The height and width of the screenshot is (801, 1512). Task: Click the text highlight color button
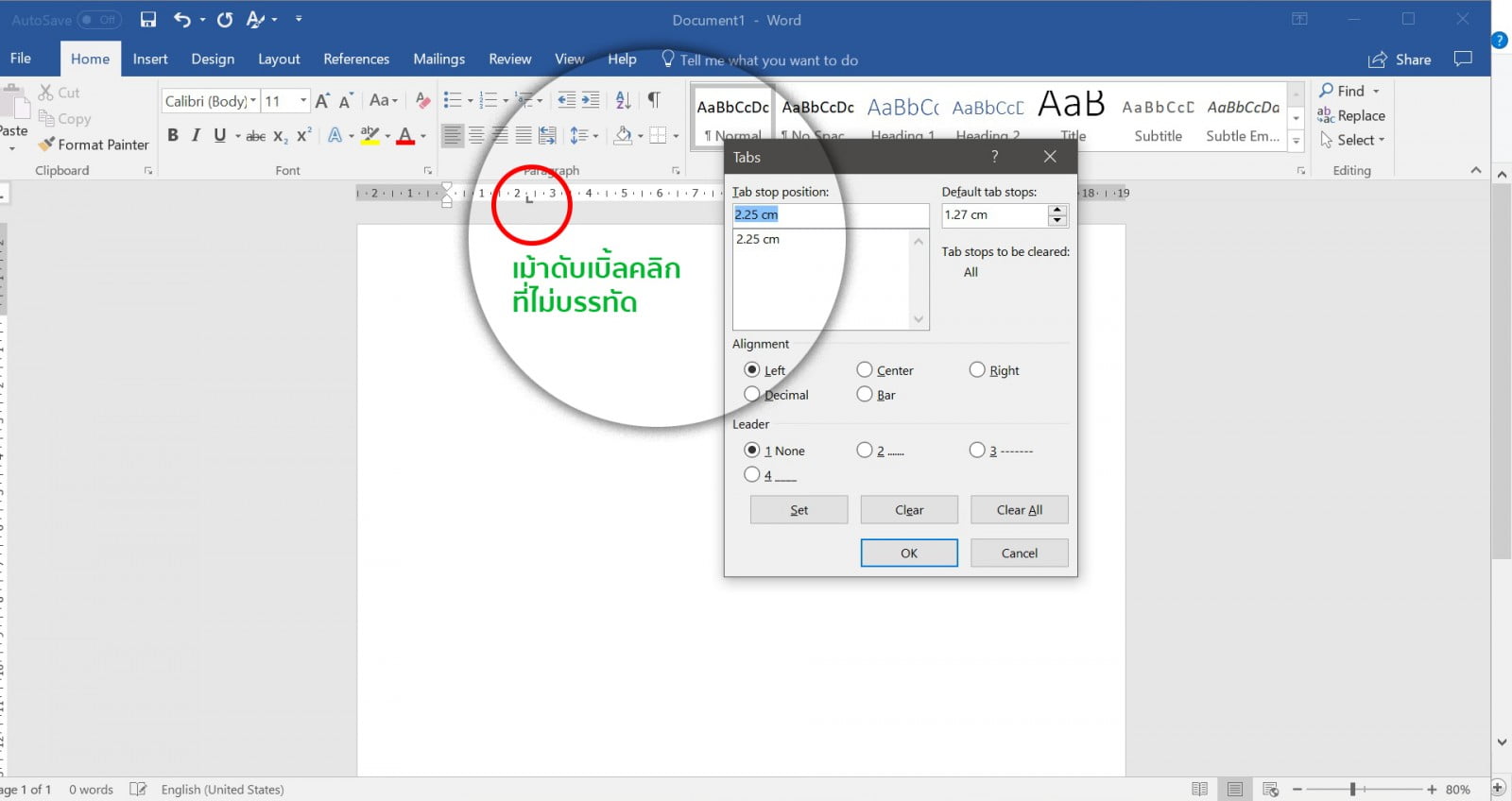(x=370, y=136)
